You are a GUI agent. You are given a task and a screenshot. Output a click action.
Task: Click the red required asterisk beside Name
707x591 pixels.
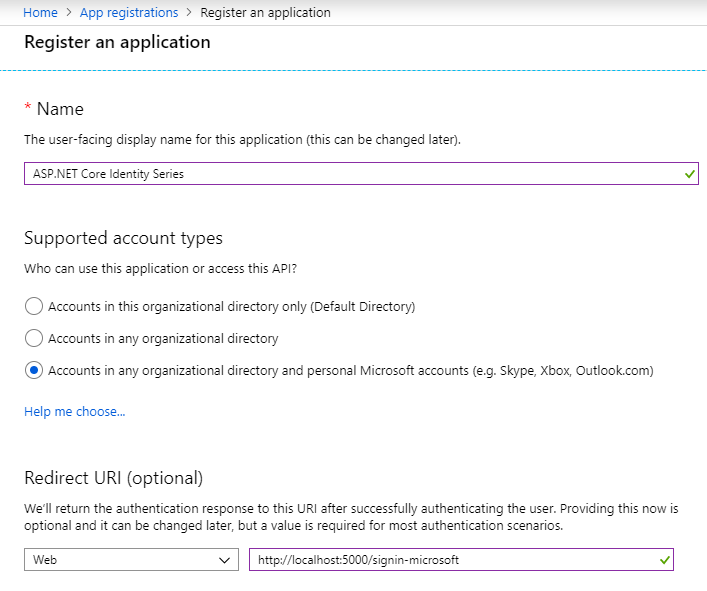coord(28,107)
